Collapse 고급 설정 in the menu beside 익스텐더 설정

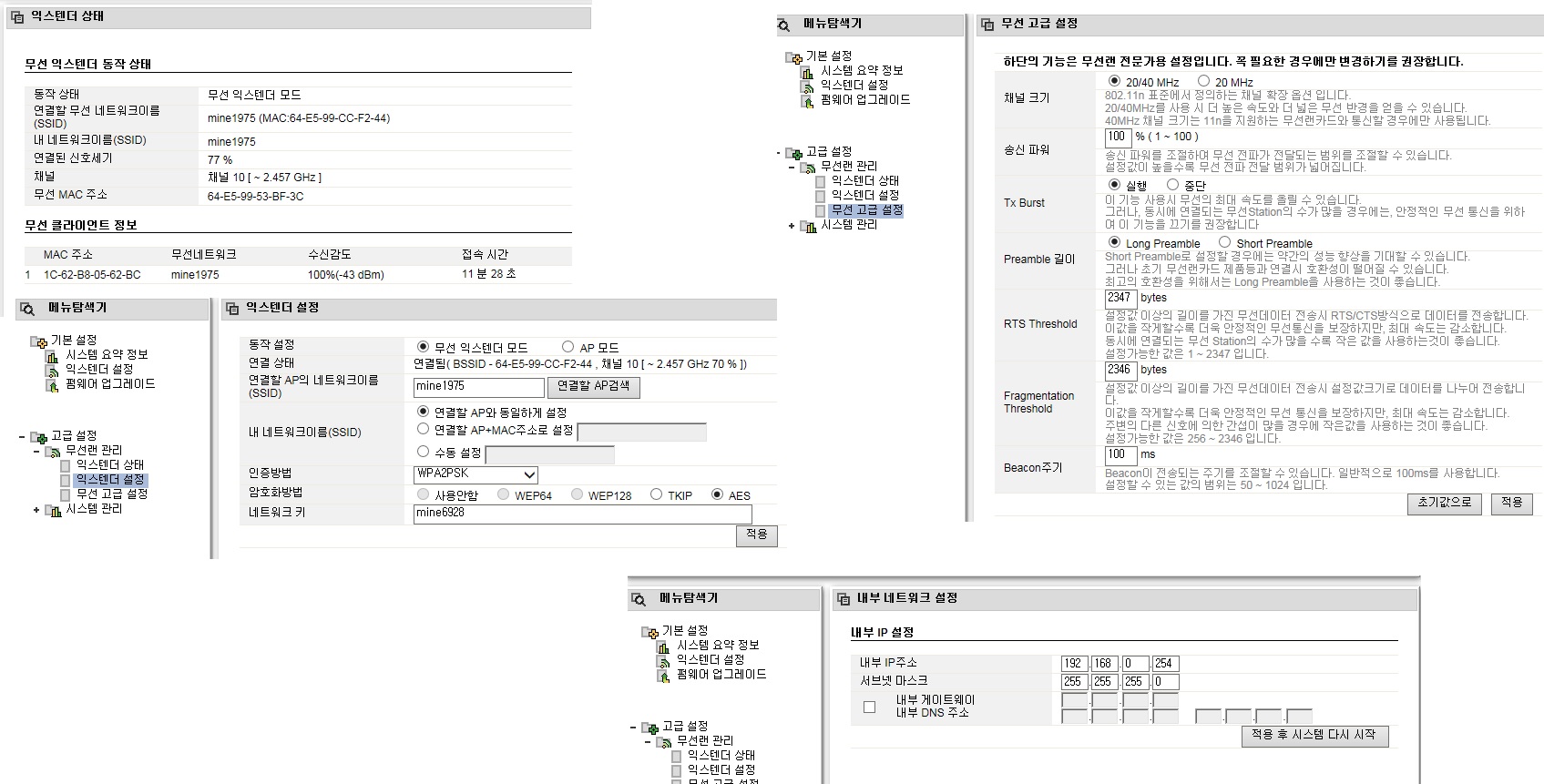coord(22,436)
